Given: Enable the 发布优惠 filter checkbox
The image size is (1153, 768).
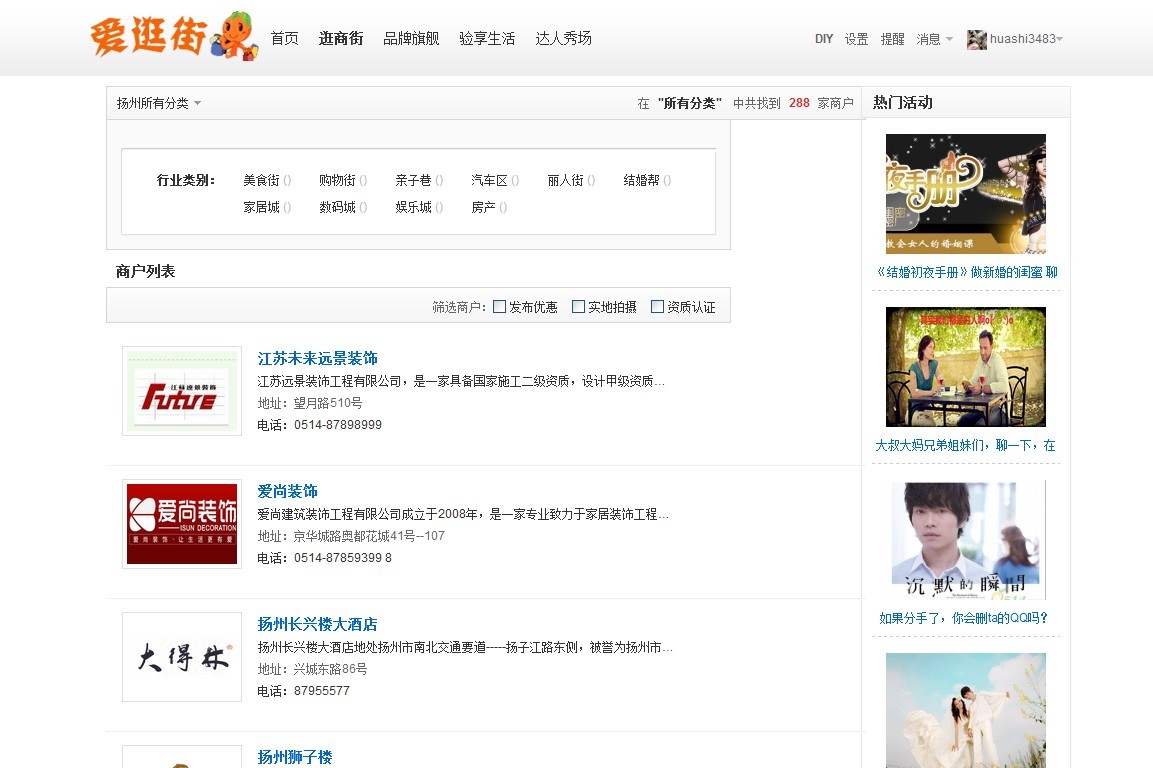Looking at the screenshot, I should pos(499,307).
